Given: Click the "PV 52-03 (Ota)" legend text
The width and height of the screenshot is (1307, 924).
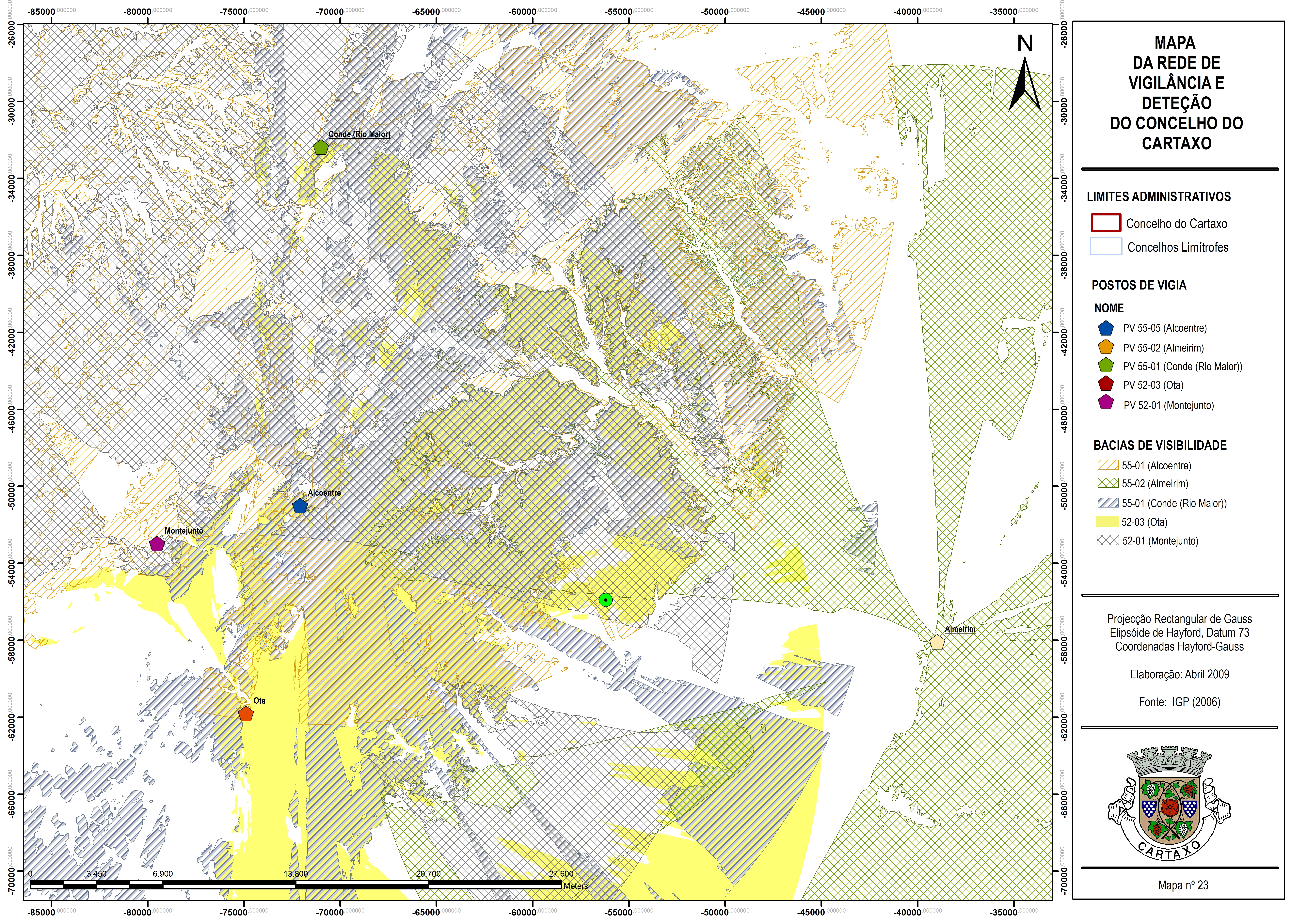Looking at the screenshot, I should click(1153, 385).
